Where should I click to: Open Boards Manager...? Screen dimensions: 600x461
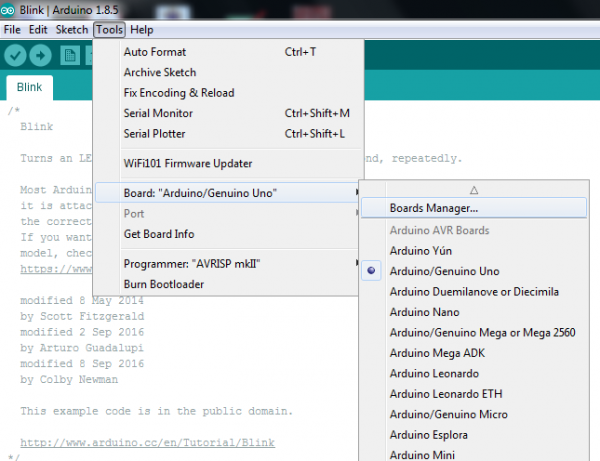pos(474,208)
